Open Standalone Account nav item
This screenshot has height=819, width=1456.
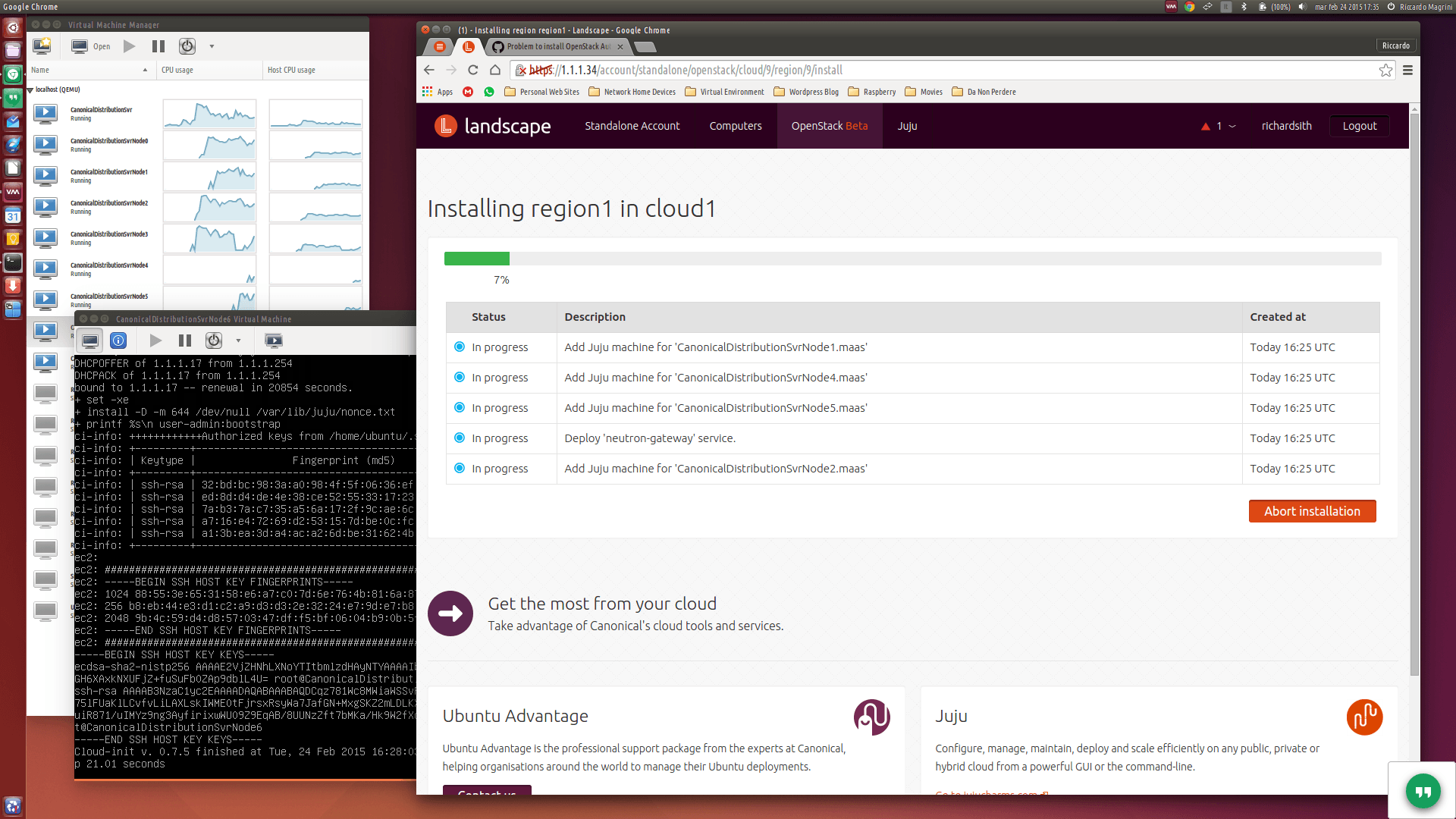coord(632,126)
